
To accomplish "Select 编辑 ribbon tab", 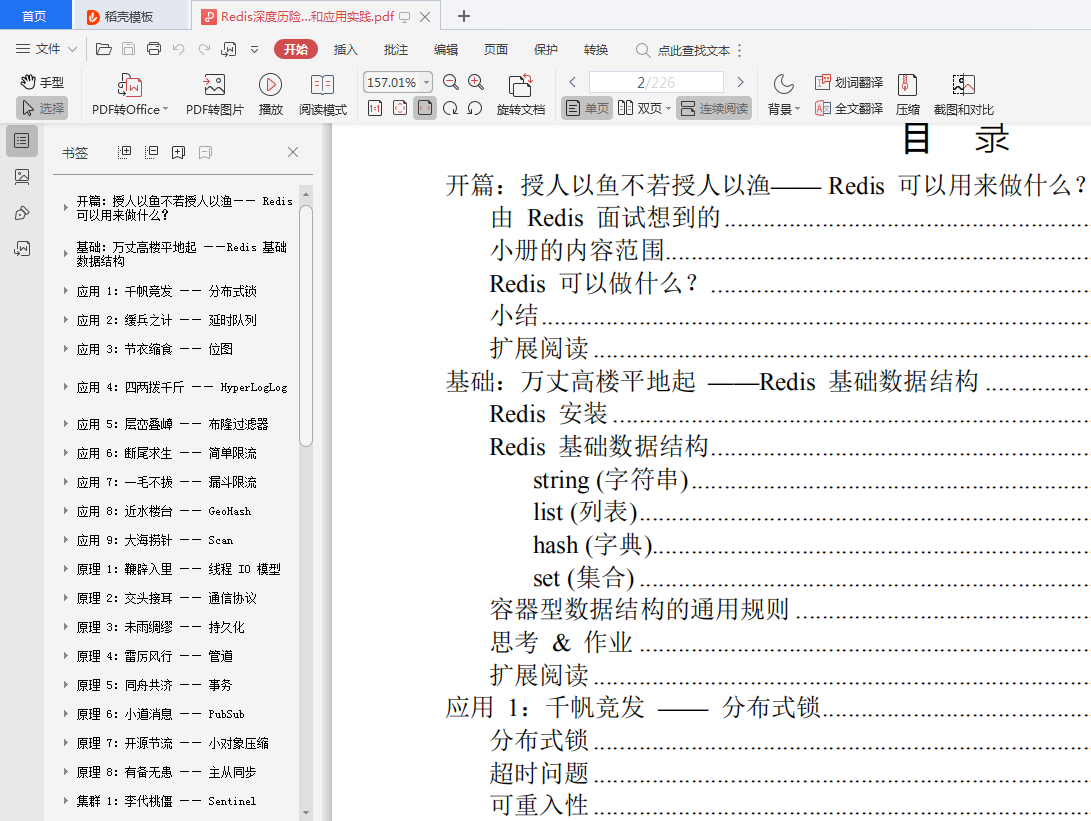I will point(445,49).
